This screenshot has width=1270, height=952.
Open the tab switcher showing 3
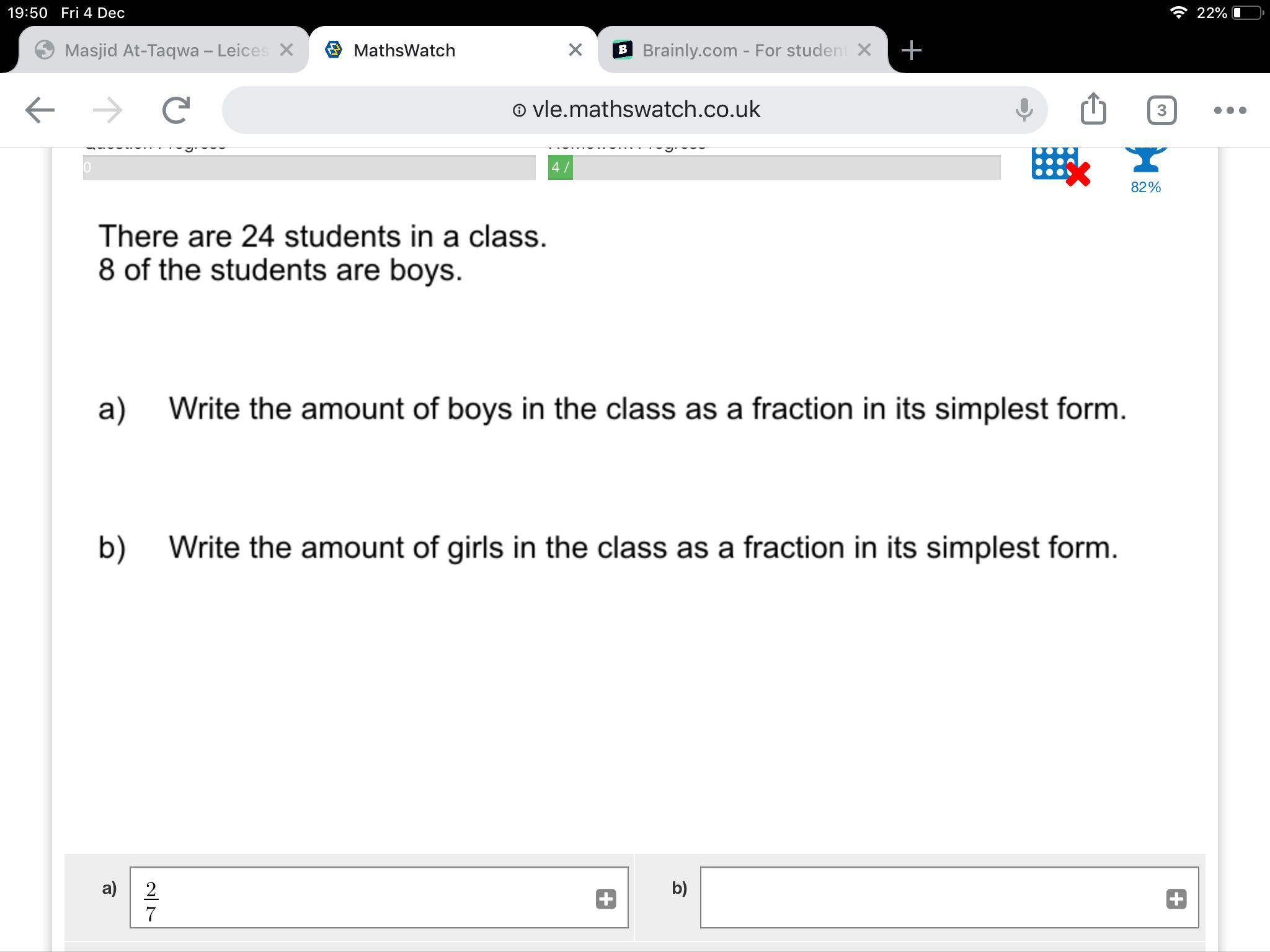coord(1161,110)
